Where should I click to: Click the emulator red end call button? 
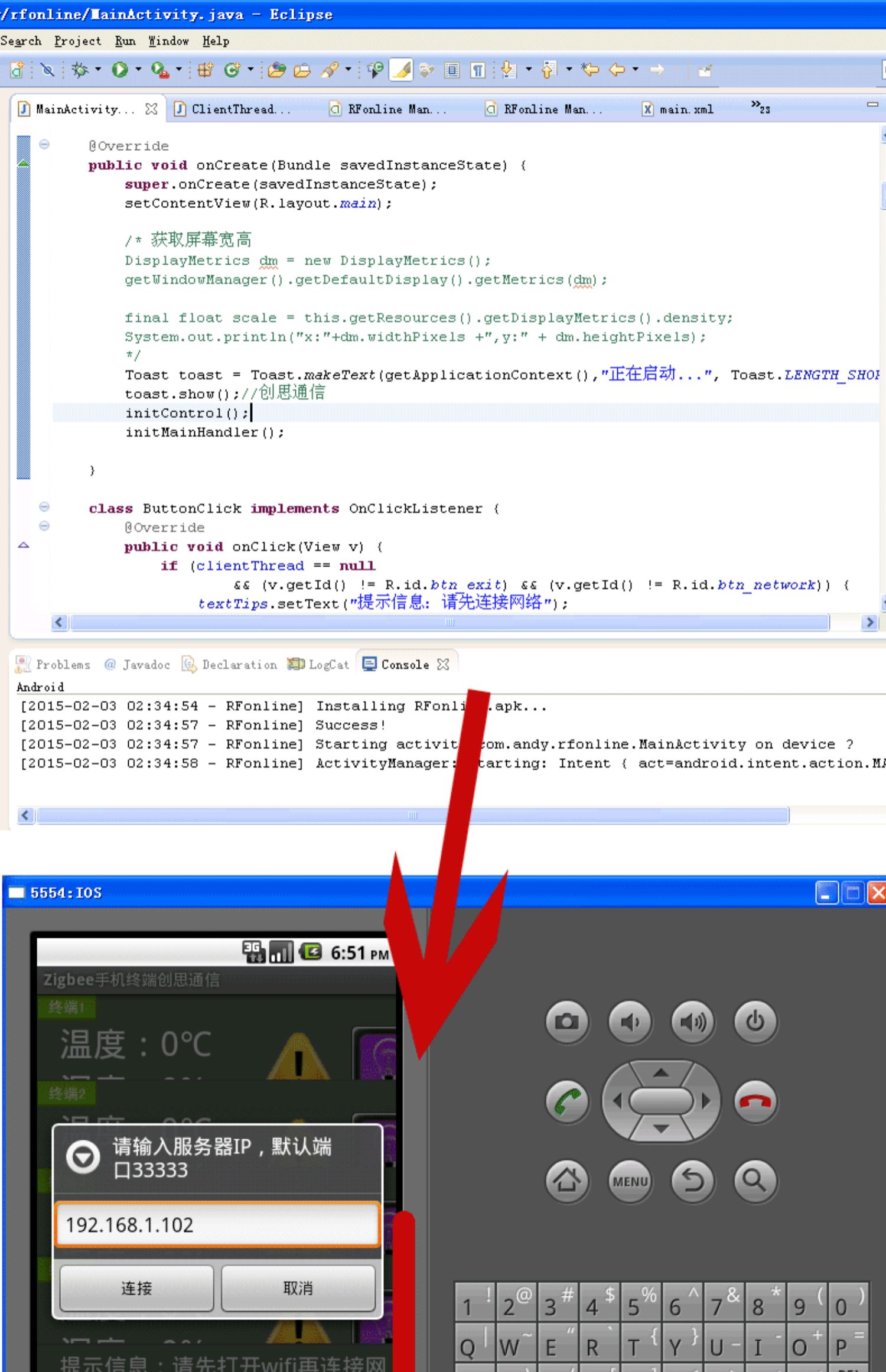(x=755, y=1101)
